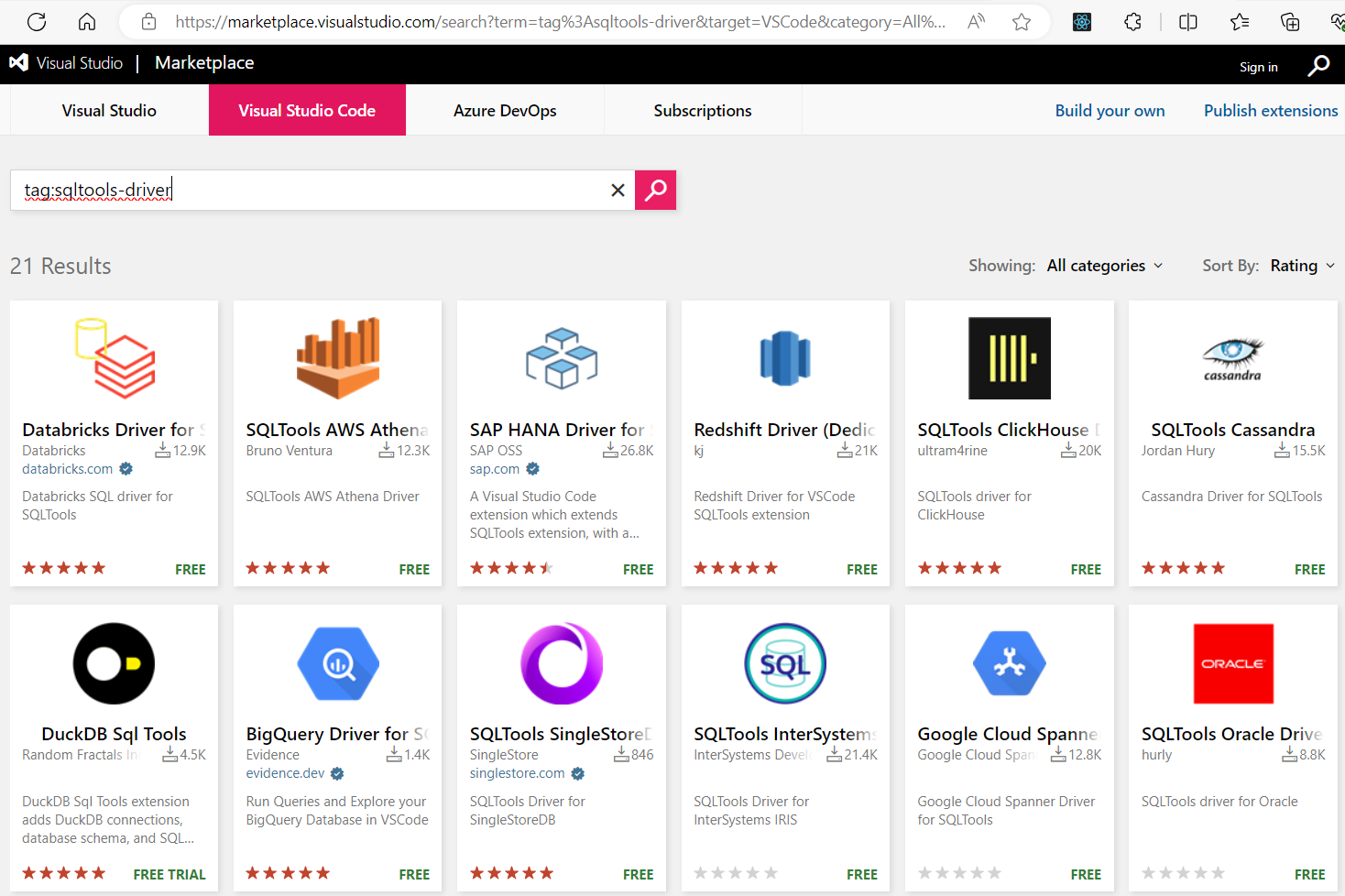1345x896 pixels.
Task: Open the Visual Studio tab
Action: (109, 111)
